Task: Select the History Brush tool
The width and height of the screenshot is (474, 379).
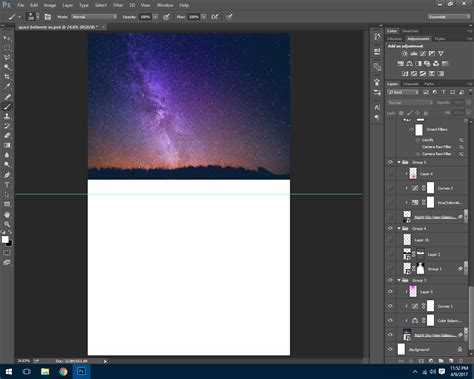Action: pos(7,126)
